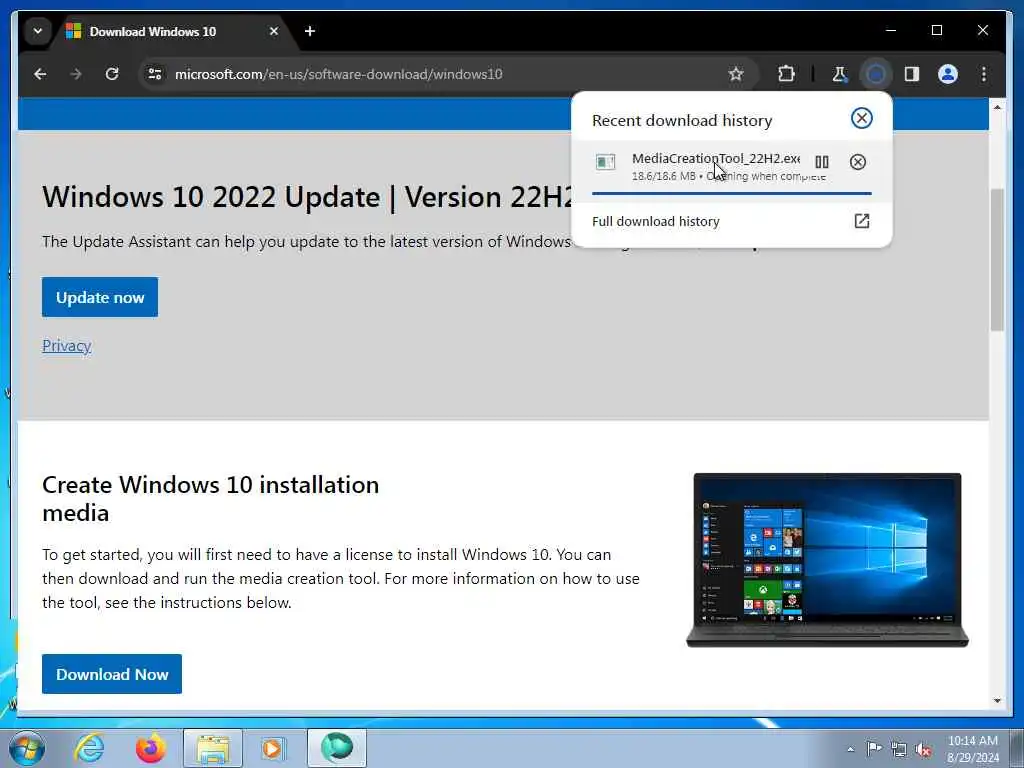This screenshot has width=1024, height=768.
Task: Click the scrollbar up arrow
Action: pos(997,106)
